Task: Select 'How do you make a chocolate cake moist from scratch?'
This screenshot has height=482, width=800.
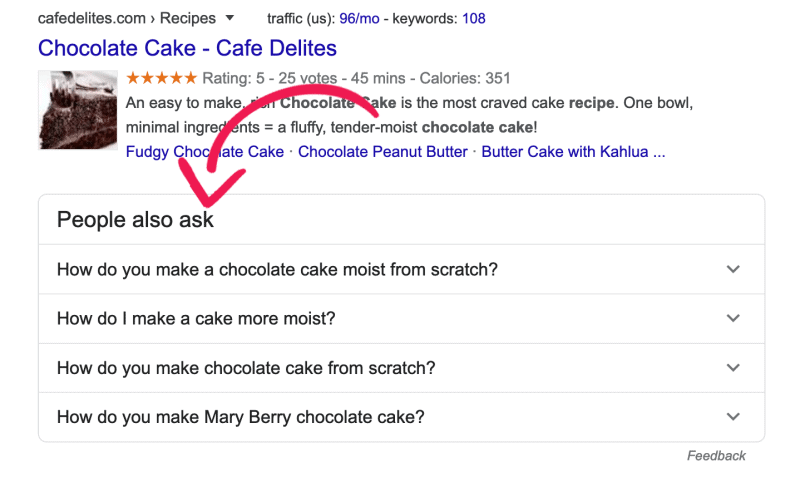Action: (277, 269)
